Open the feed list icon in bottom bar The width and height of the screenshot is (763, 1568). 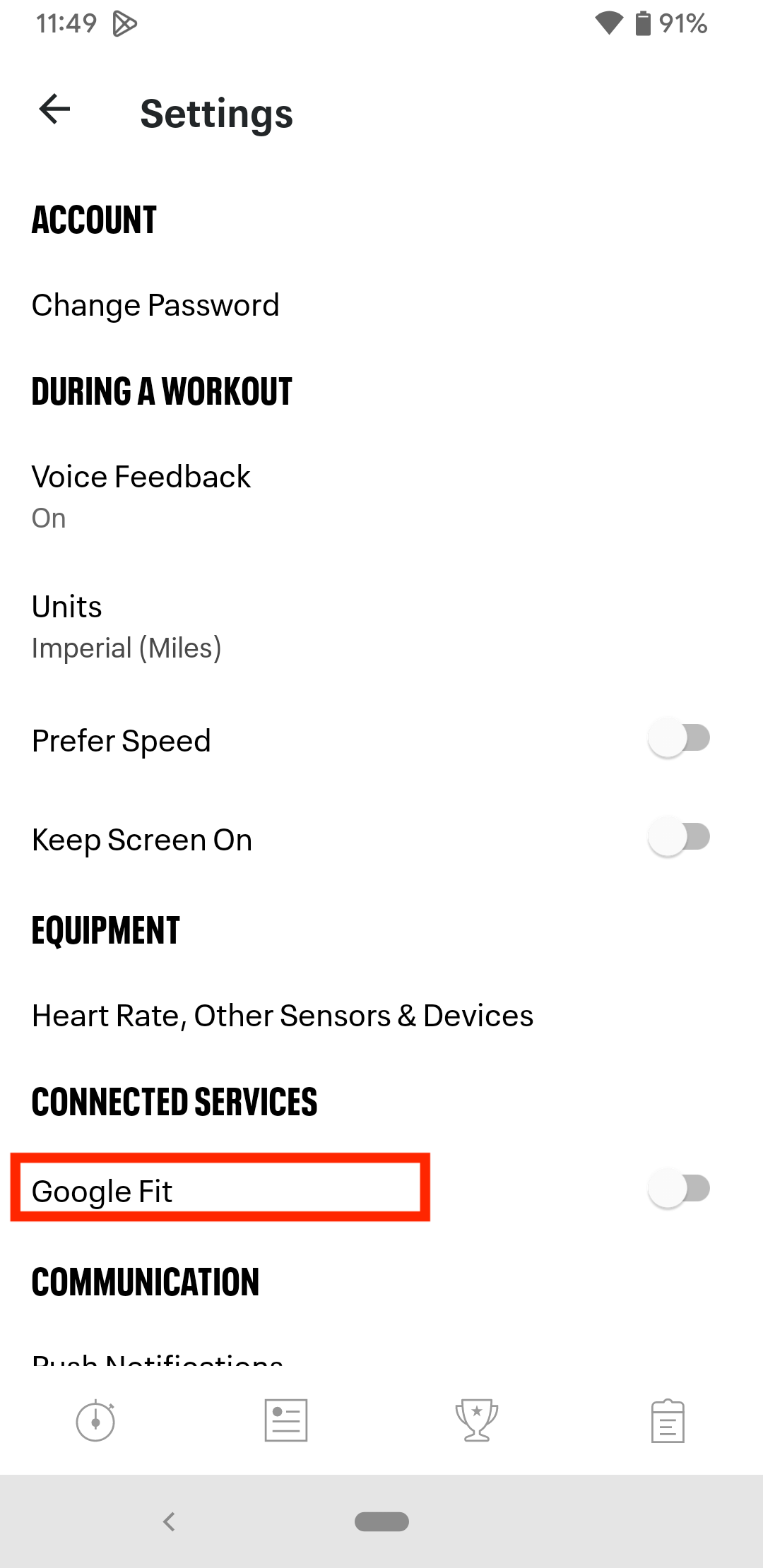point(286,1420)
